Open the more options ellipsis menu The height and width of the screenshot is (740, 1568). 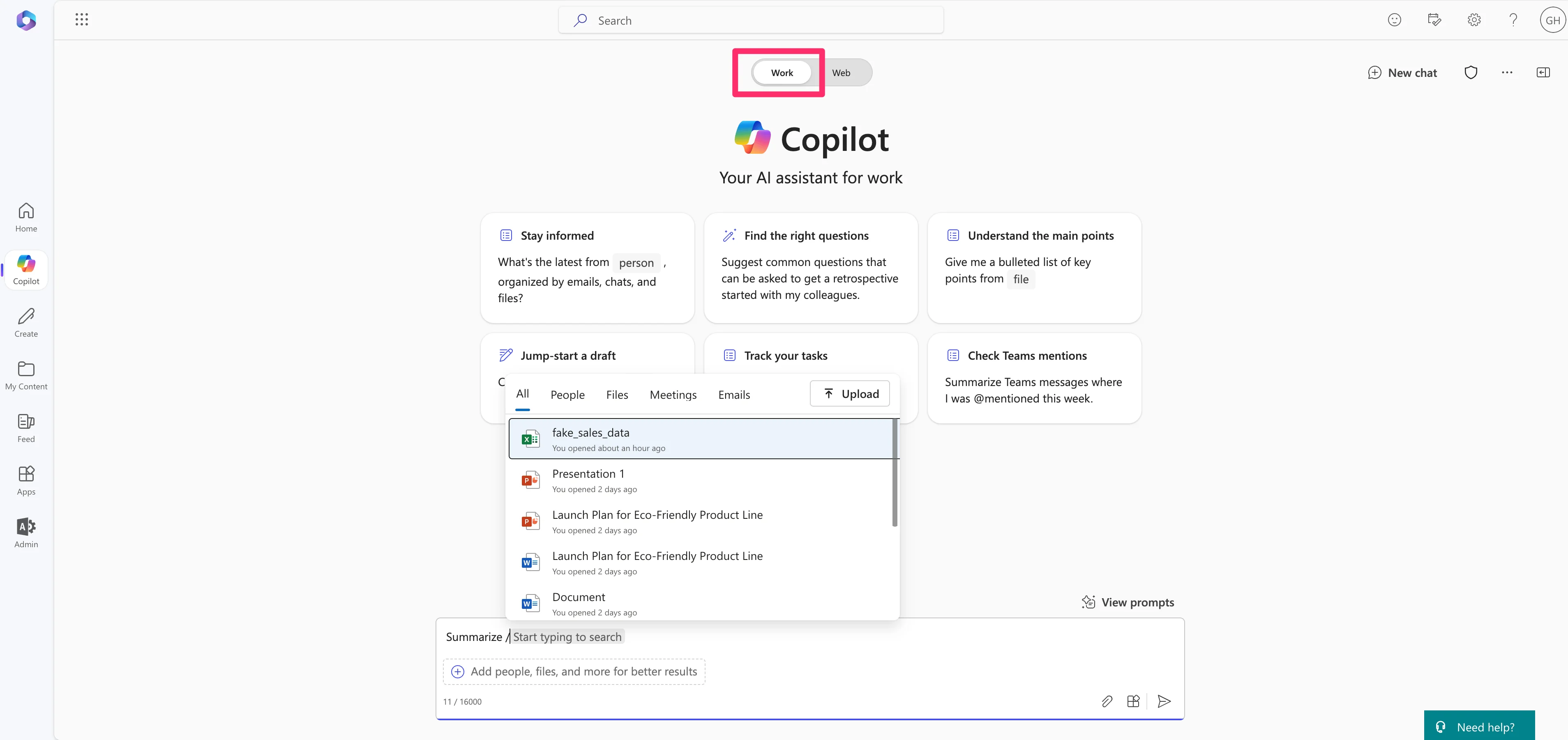tap(1506, 72)
